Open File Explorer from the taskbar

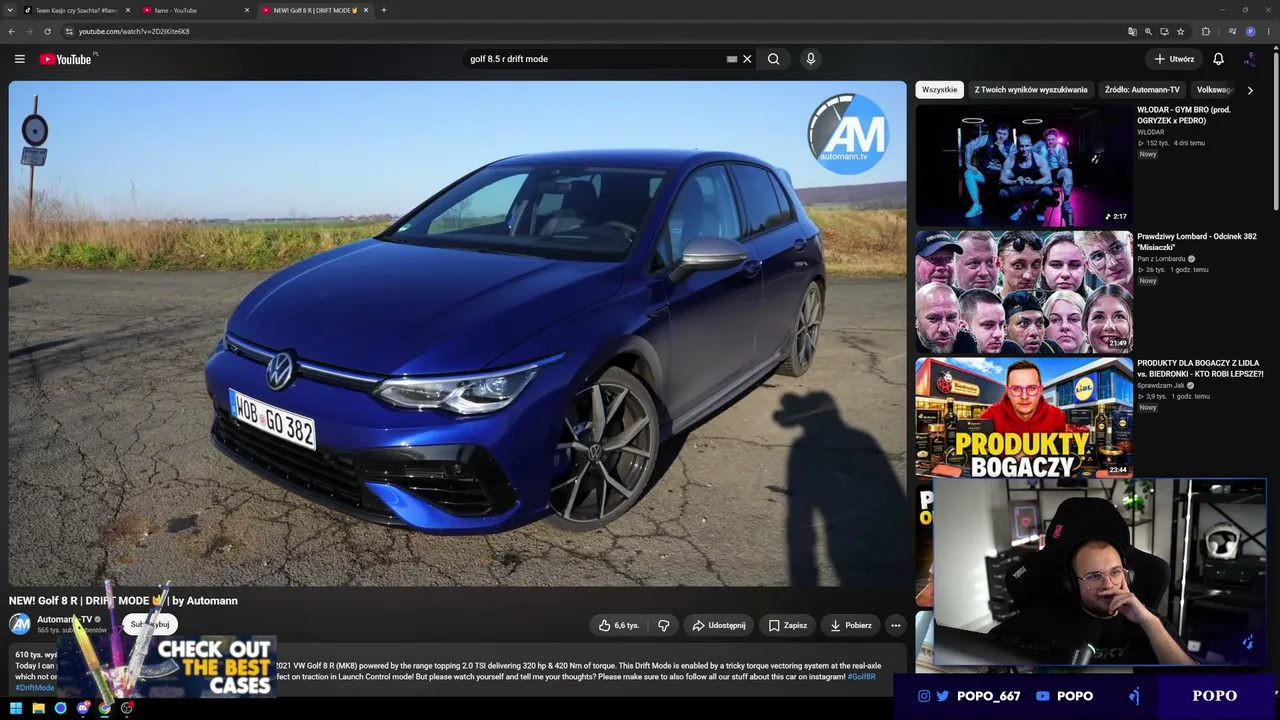pos(38,708)
